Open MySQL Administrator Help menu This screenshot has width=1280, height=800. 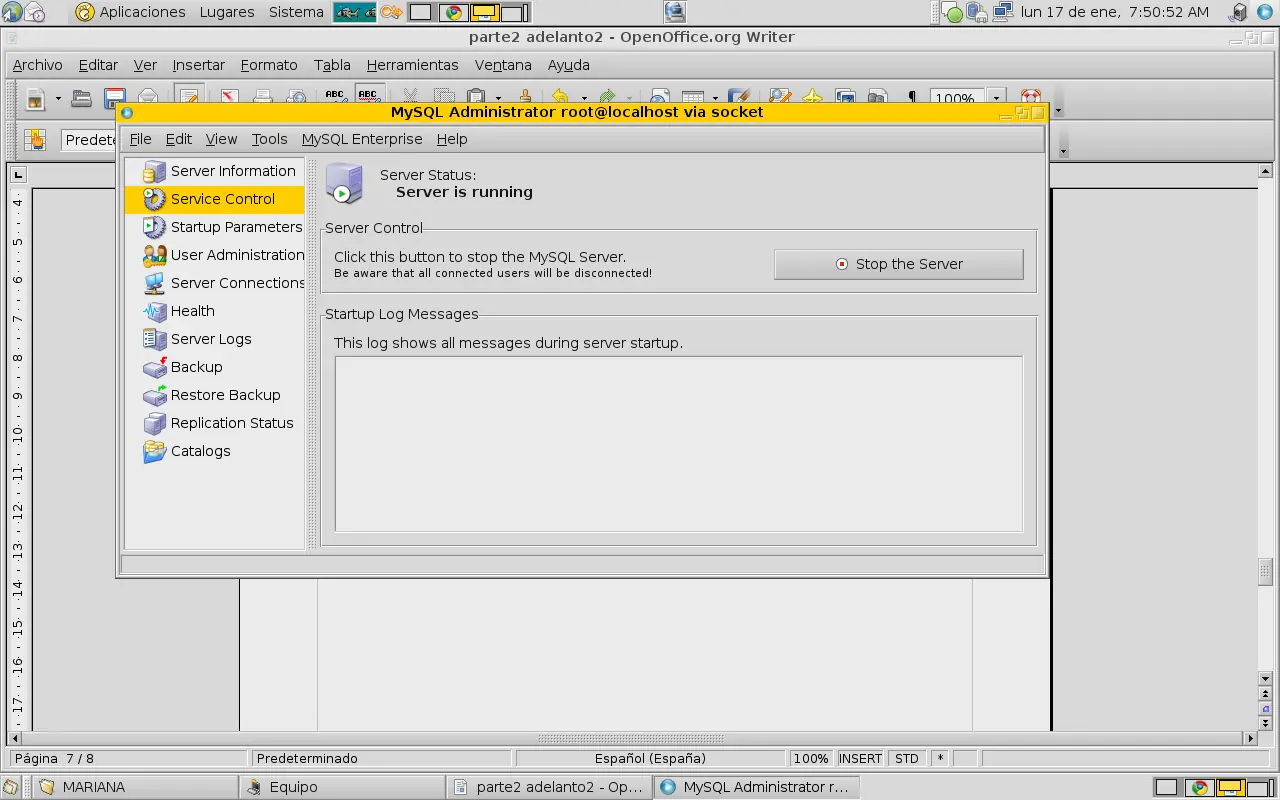[x=452, y=139]
